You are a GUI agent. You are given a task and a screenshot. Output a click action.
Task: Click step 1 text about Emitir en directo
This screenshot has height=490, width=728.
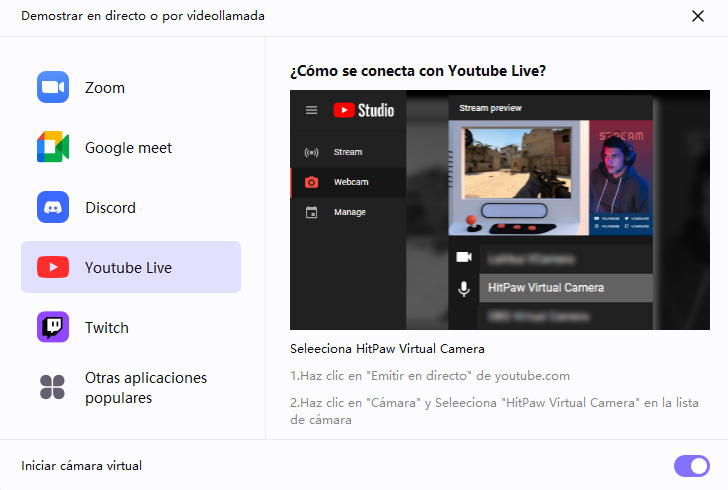pos(430,376)
